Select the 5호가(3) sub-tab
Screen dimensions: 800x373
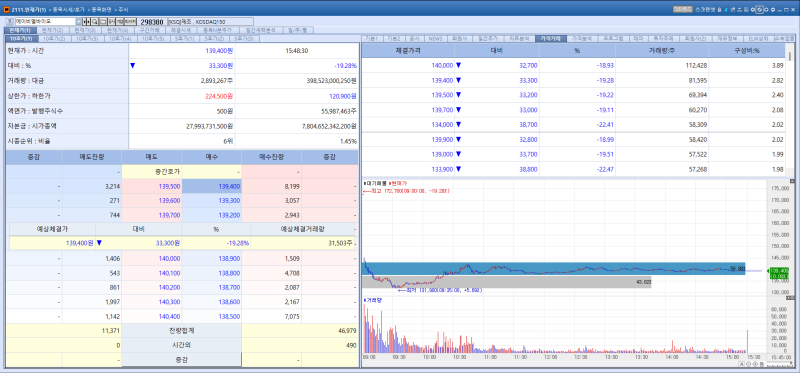(x=244, y=38)
